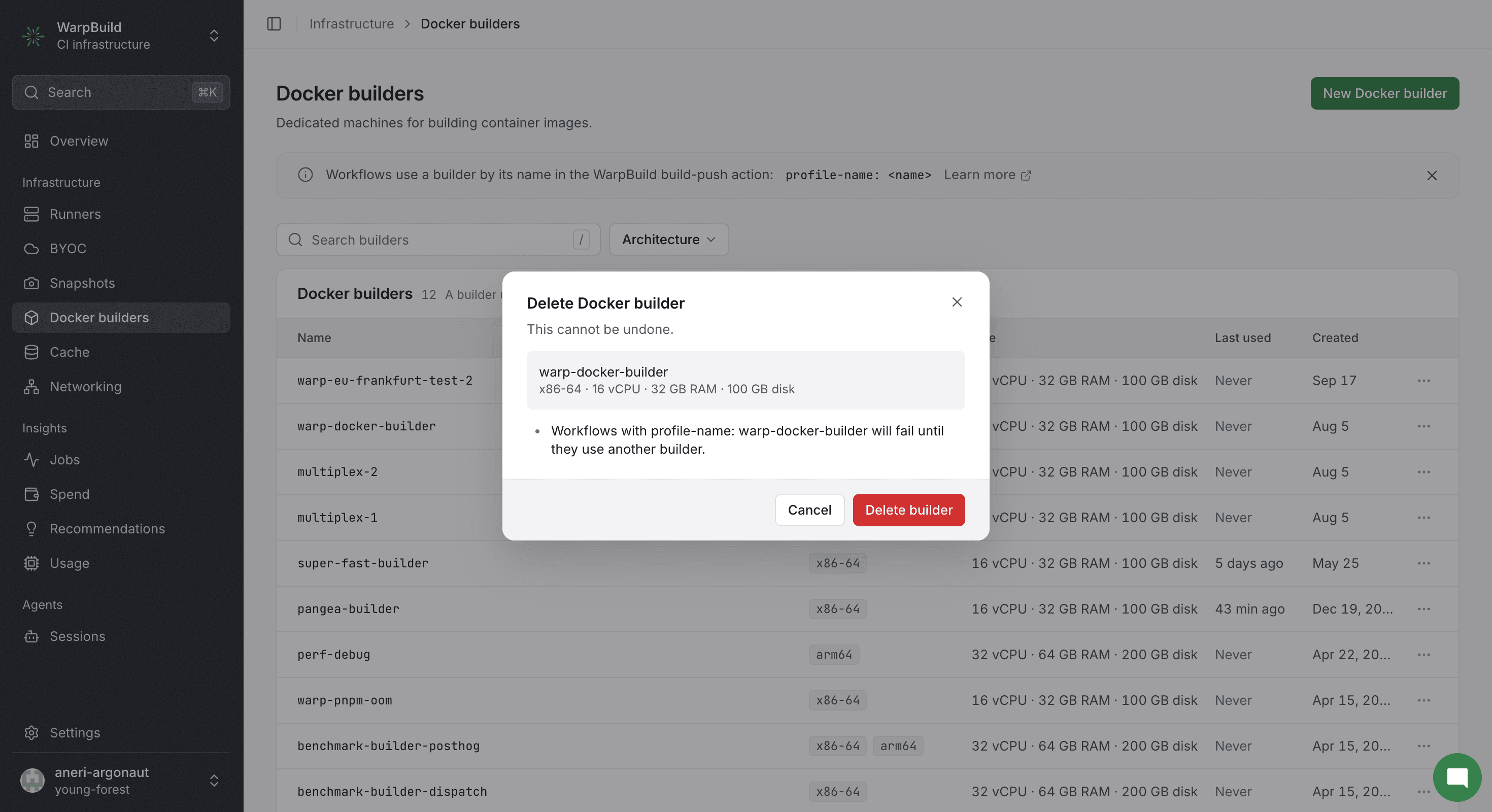
Task: Close the Delete Docker builder dialog
Action: click(x=957, y=302)
